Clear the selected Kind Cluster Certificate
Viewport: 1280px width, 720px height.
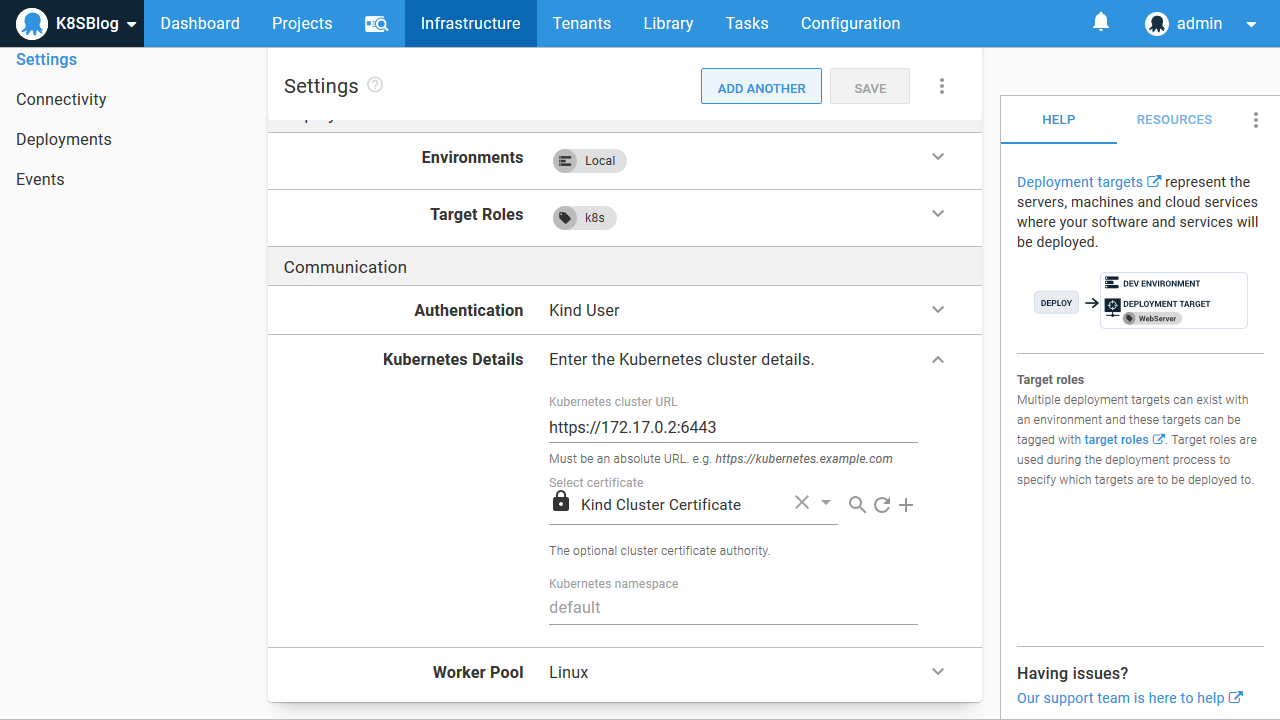click(801, 503)
